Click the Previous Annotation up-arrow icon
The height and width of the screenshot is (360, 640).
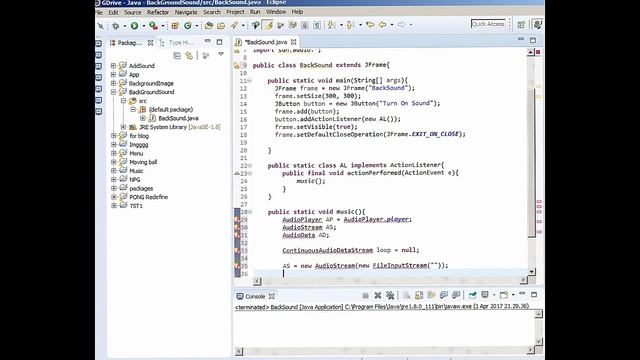[350, 25]
